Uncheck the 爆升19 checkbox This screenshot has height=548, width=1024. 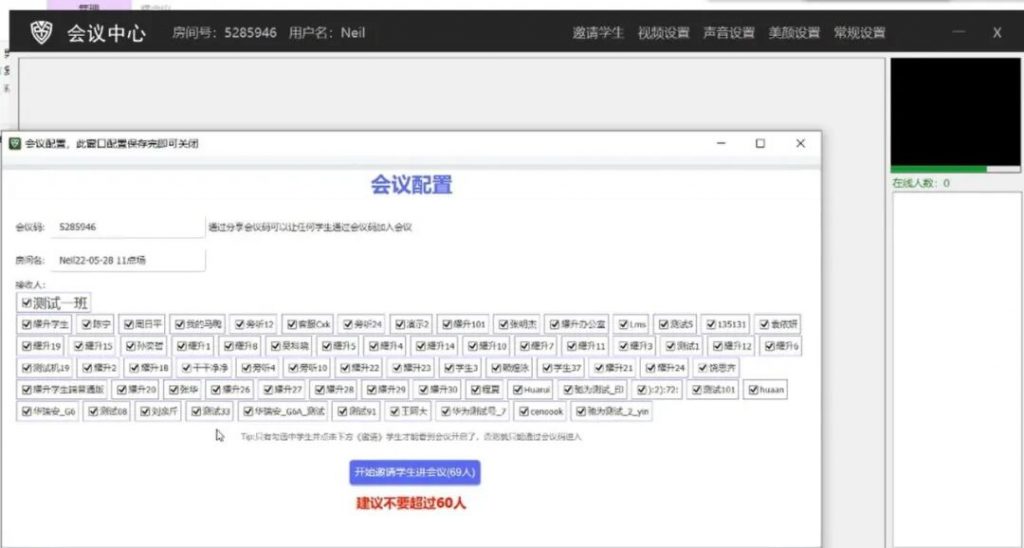click(x=27, y=346)
